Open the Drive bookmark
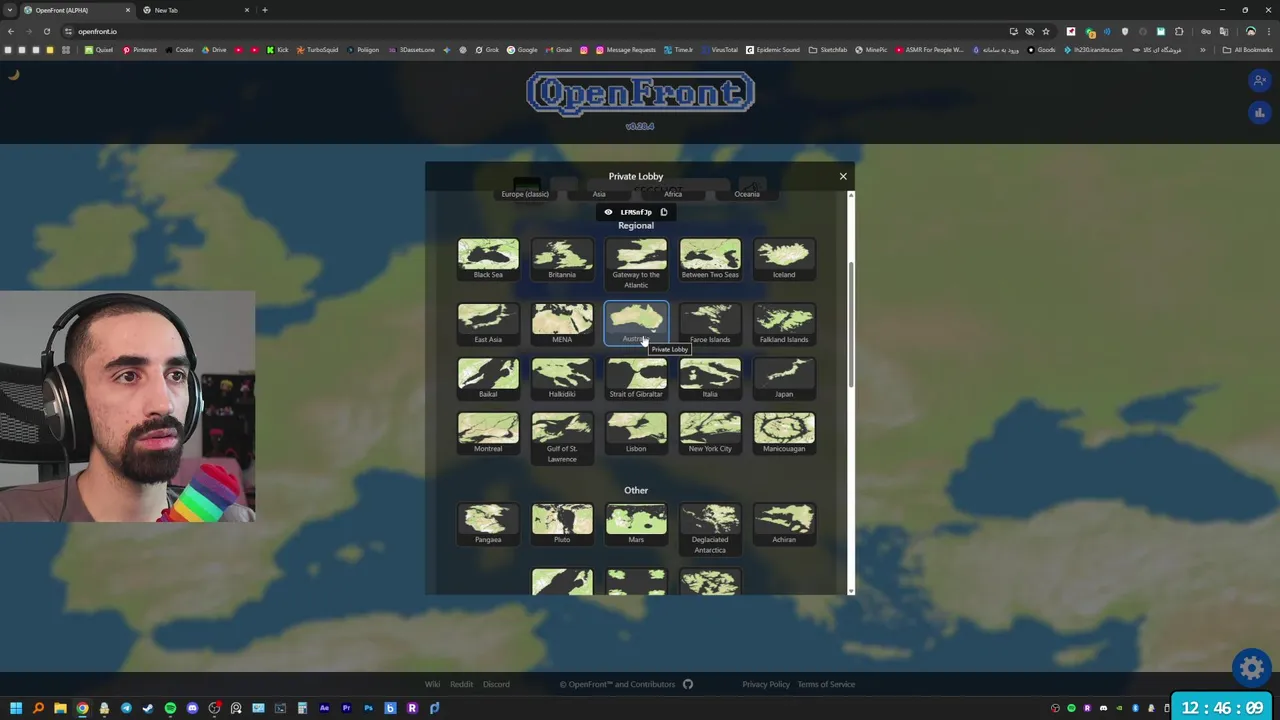The width and height of the screenshot is (1280, 720). [x=214, y=50]
